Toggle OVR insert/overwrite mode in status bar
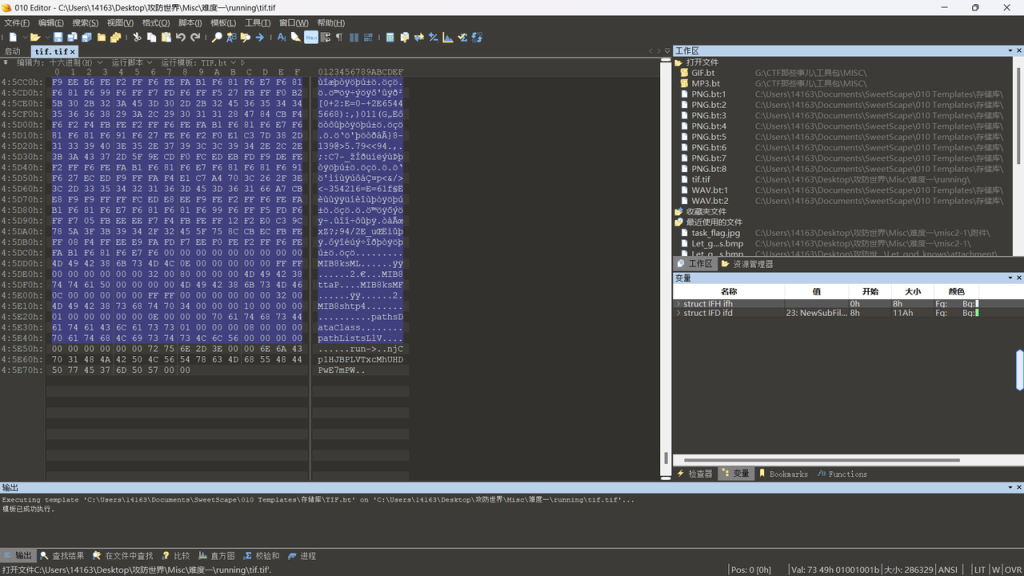The height and width of the screenshot is (576, 1024). [x=1012, y=570]
